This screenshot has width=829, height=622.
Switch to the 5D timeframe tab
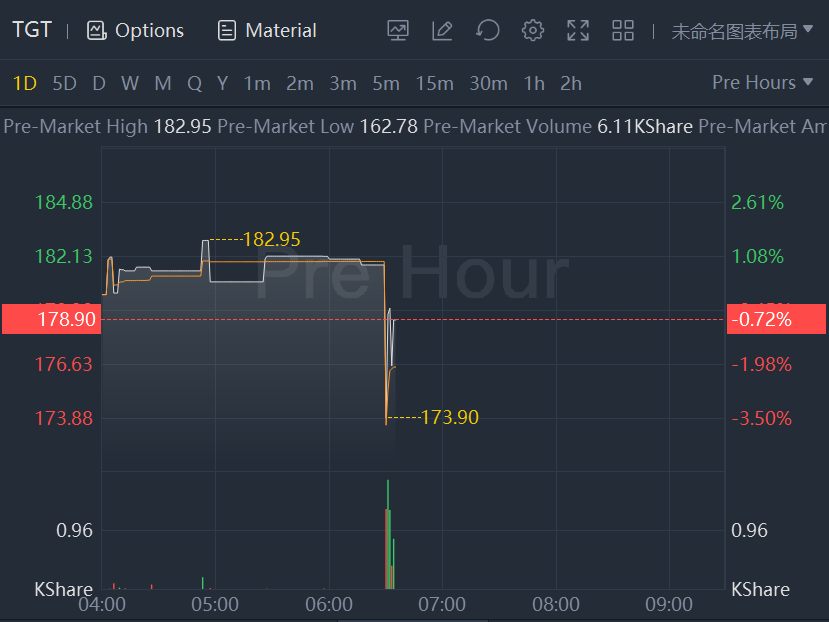(64, 84)
